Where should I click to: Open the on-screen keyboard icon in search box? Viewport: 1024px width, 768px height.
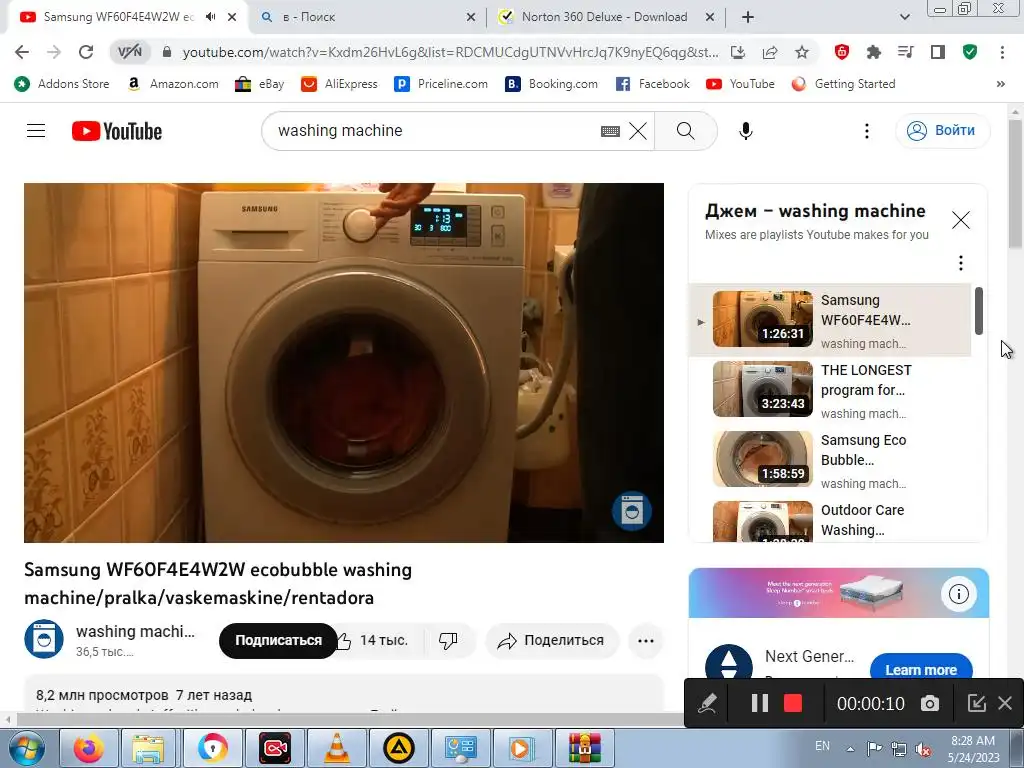click(610, 131)
